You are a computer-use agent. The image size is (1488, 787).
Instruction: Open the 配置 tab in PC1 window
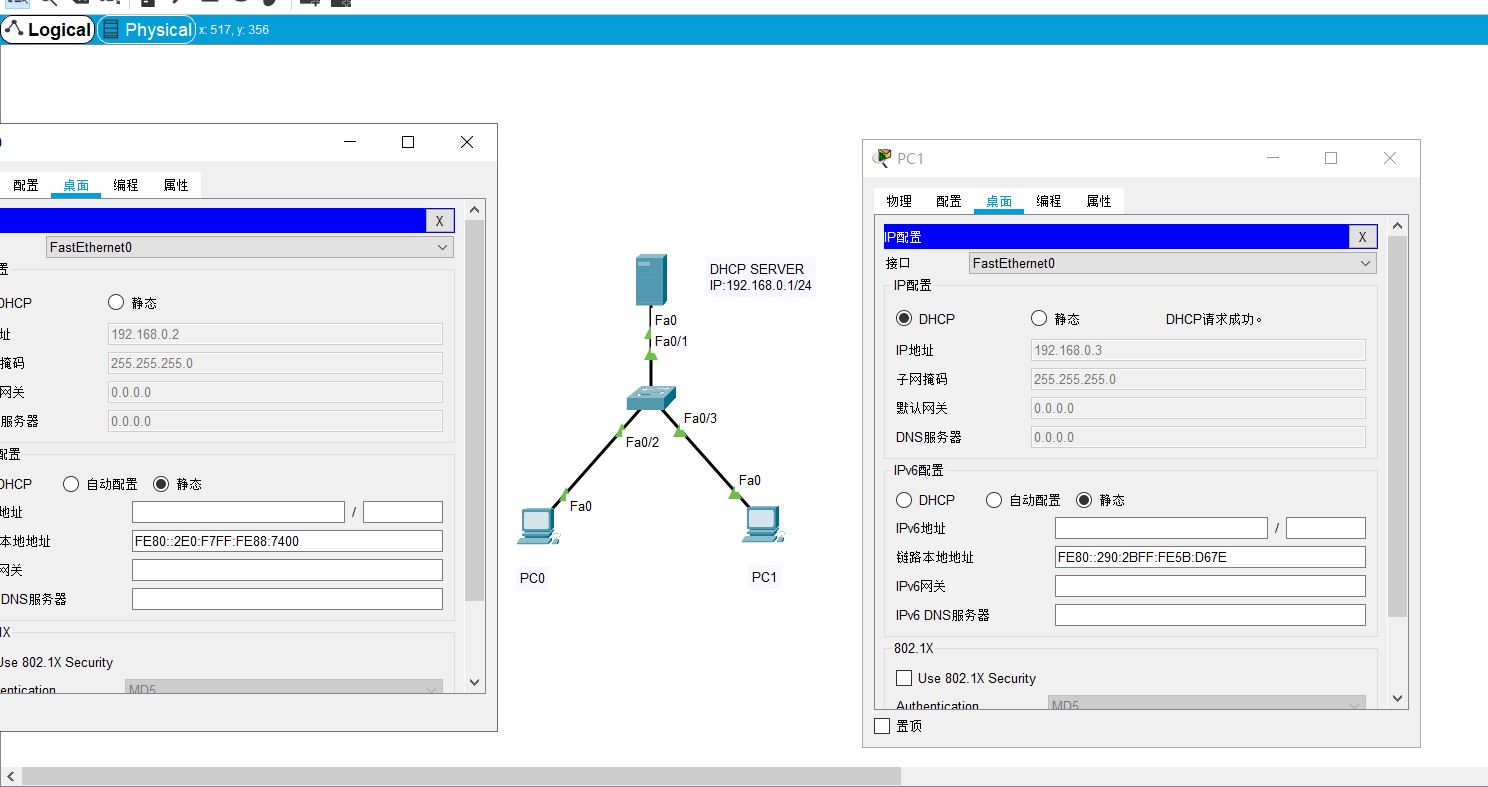949,201
